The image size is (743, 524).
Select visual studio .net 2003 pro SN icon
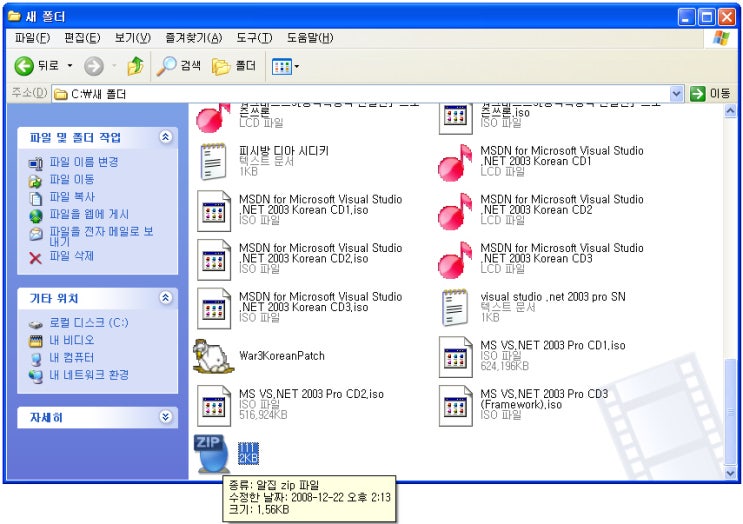pyautogui.click(x=454, y=307)
